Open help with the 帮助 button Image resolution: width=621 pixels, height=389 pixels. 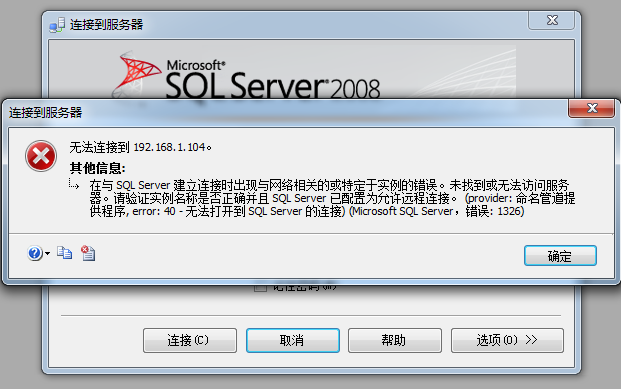click(395, 340)
